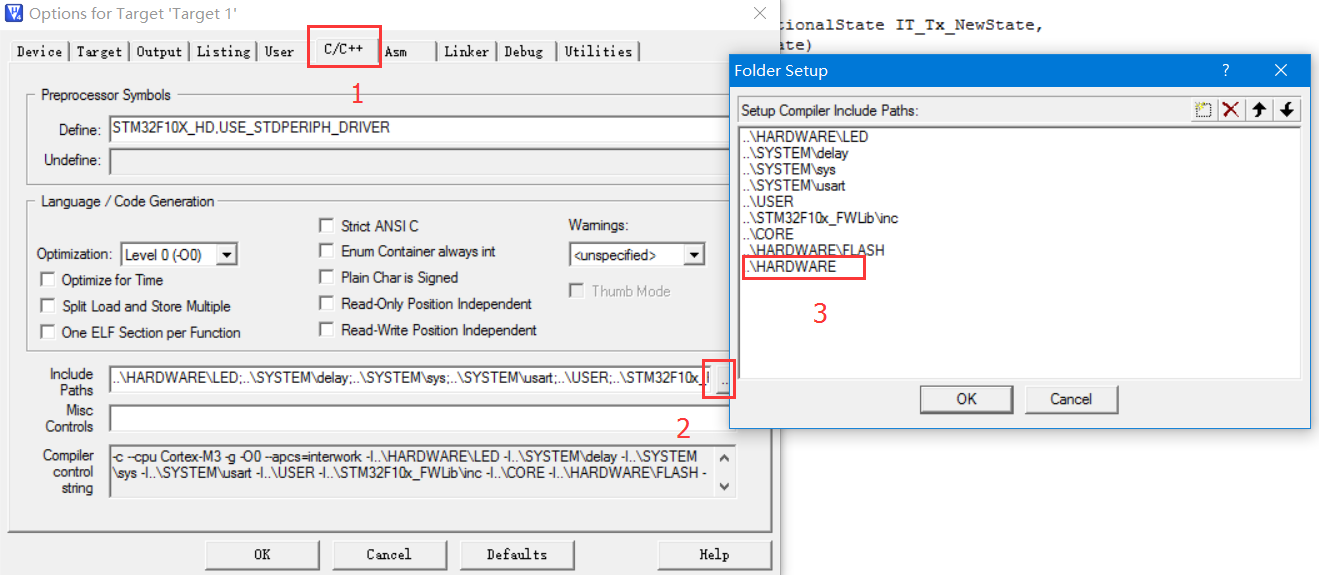The height and width of the screenshot is (575, 1319).
Task: Open the Output tab
Action: click(x=159, y=51)
